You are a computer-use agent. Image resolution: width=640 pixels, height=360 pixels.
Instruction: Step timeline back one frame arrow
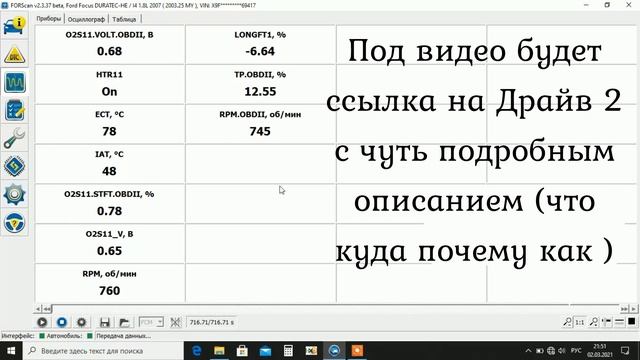(x=38, y=309)
